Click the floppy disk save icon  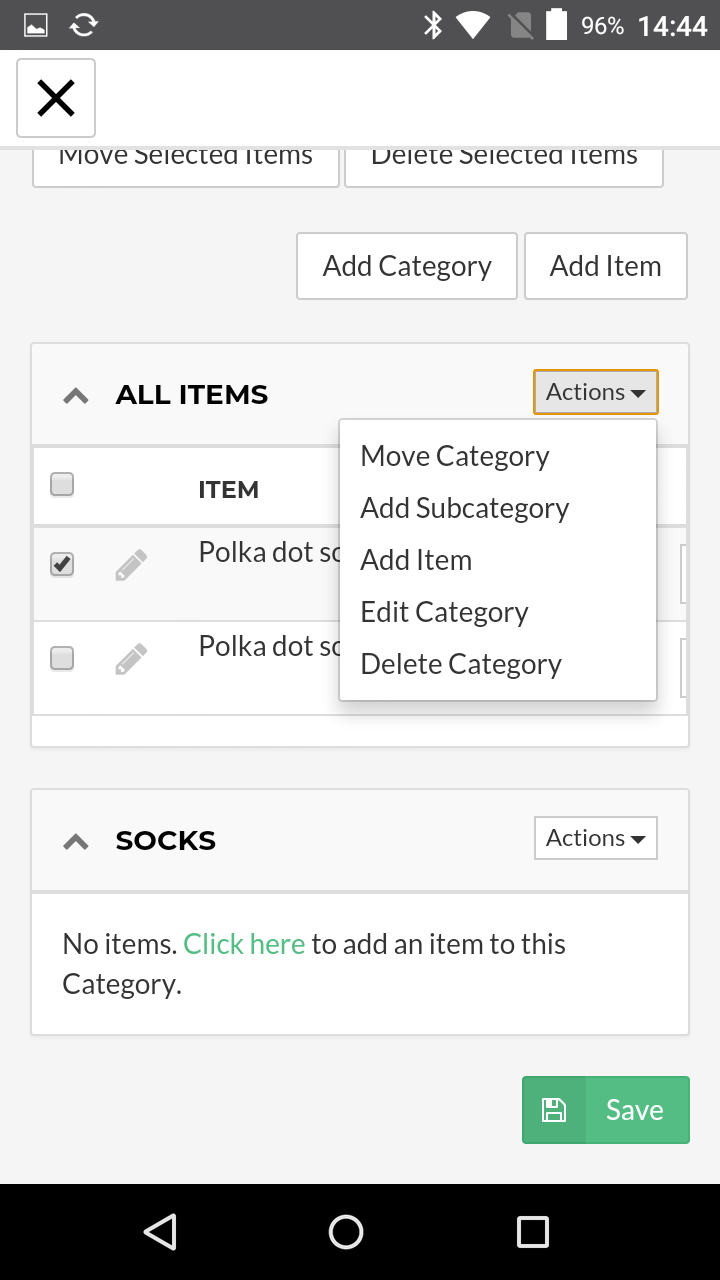point(554,1110)
